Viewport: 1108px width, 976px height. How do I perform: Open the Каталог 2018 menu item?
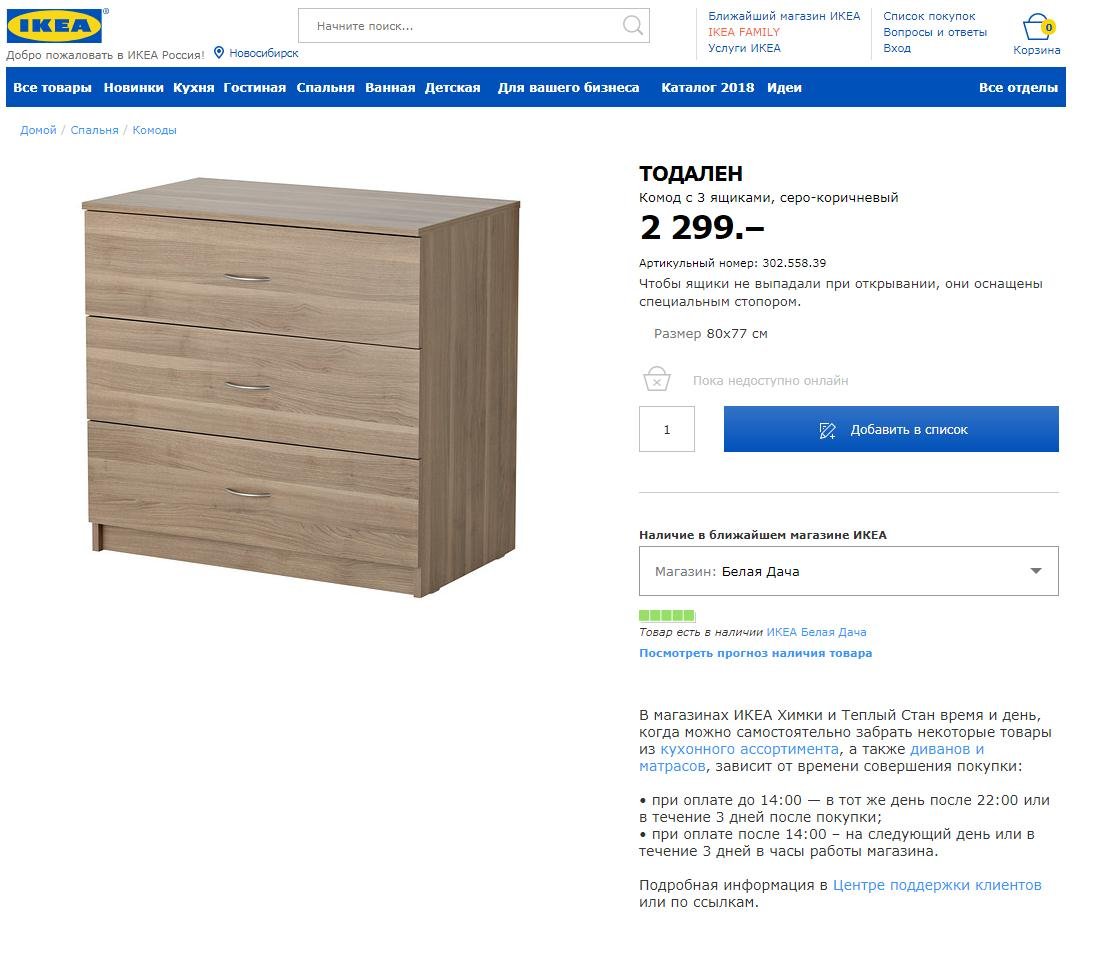click(x=707, y=88)
